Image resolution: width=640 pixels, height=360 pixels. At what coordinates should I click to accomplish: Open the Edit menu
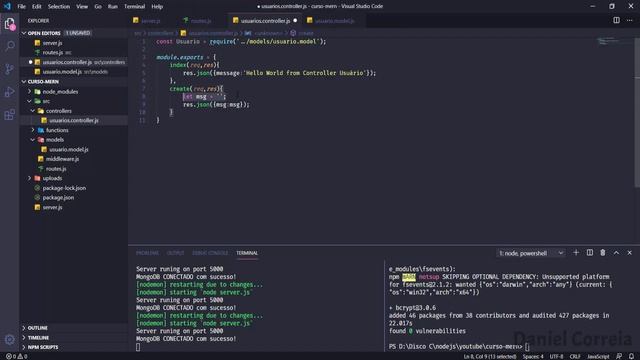tap(37, 7)
